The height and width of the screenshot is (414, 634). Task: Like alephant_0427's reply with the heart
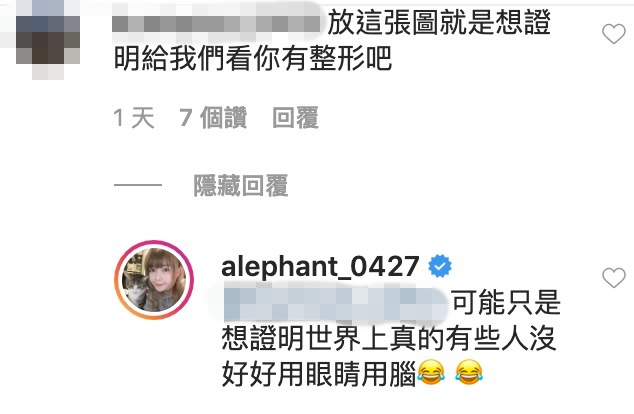pos(614,278)
